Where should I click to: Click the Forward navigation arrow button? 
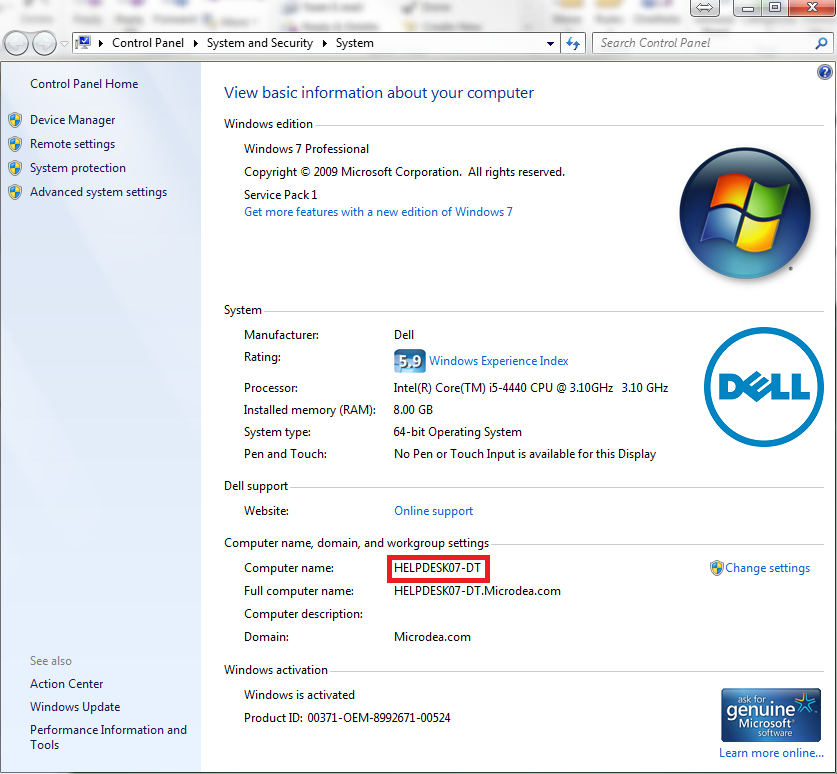(44, 43)
